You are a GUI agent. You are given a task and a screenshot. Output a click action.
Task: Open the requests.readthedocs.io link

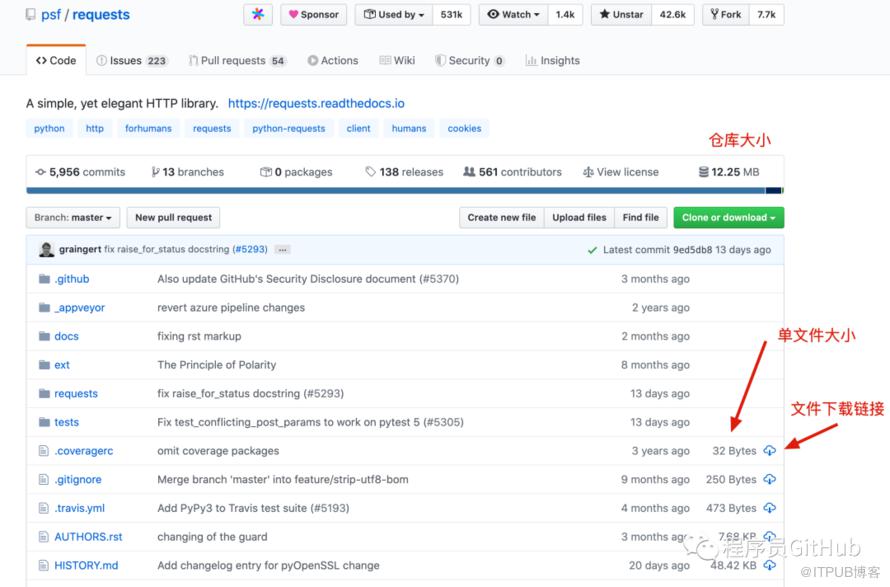click(316, 103)
